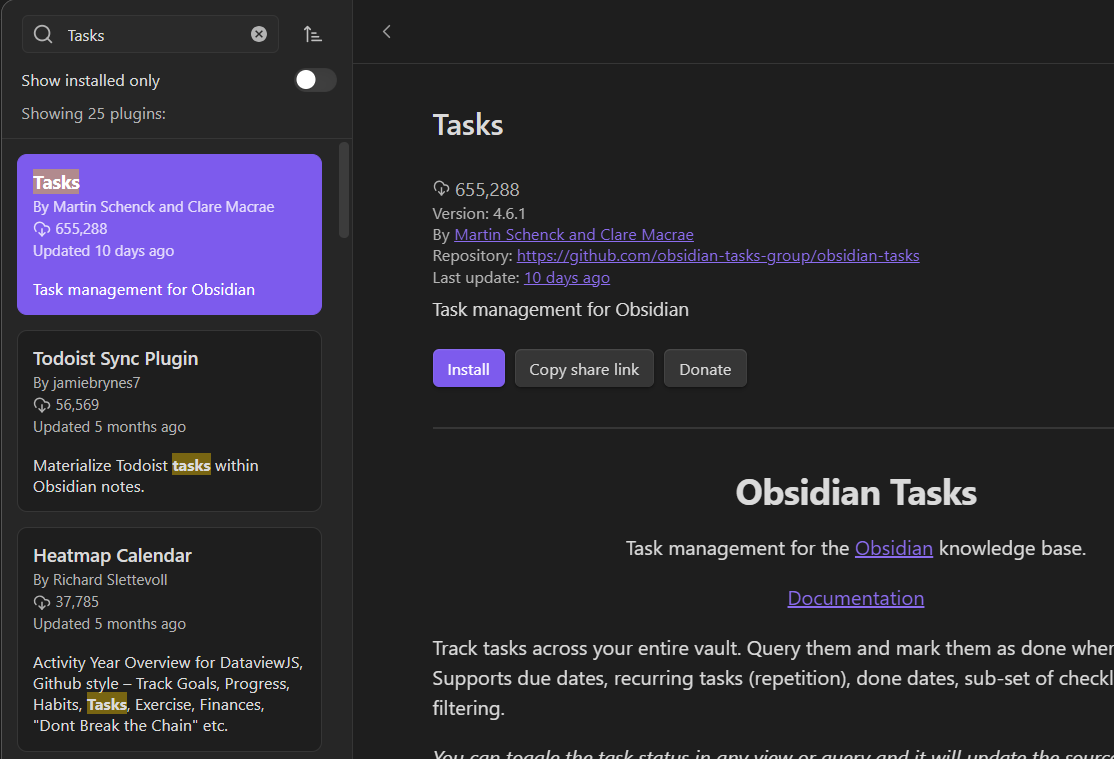Click 'Materialize Todoist tasks within' description
This screenshot has width=1114, height=759.
[x=146, y=465]
